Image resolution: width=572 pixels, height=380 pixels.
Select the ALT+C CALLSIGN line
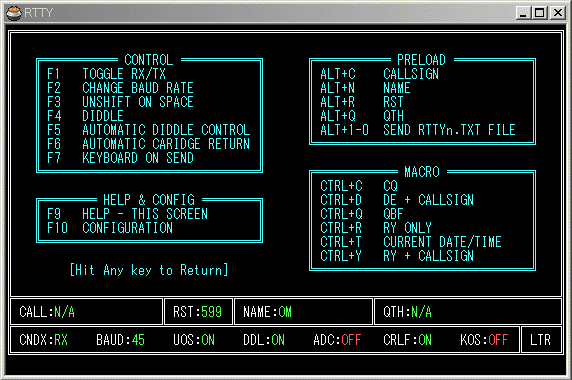[379, 74]
